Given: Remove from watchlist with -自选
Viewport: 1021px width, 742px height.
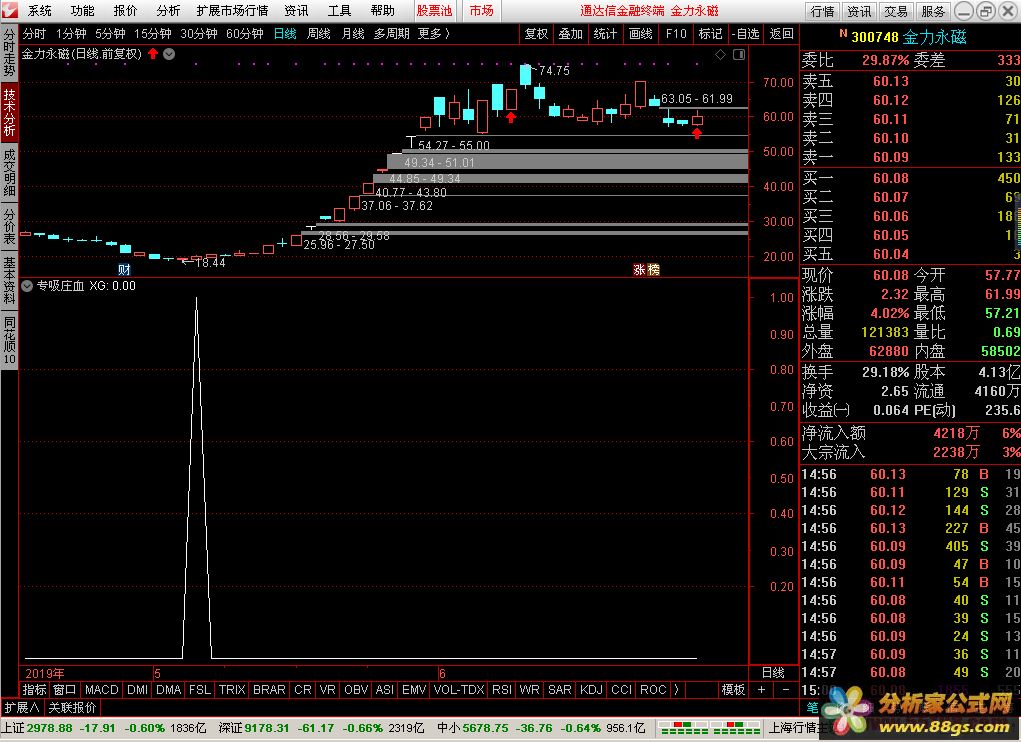Looking at the screenshot, I should click(746, 33).
